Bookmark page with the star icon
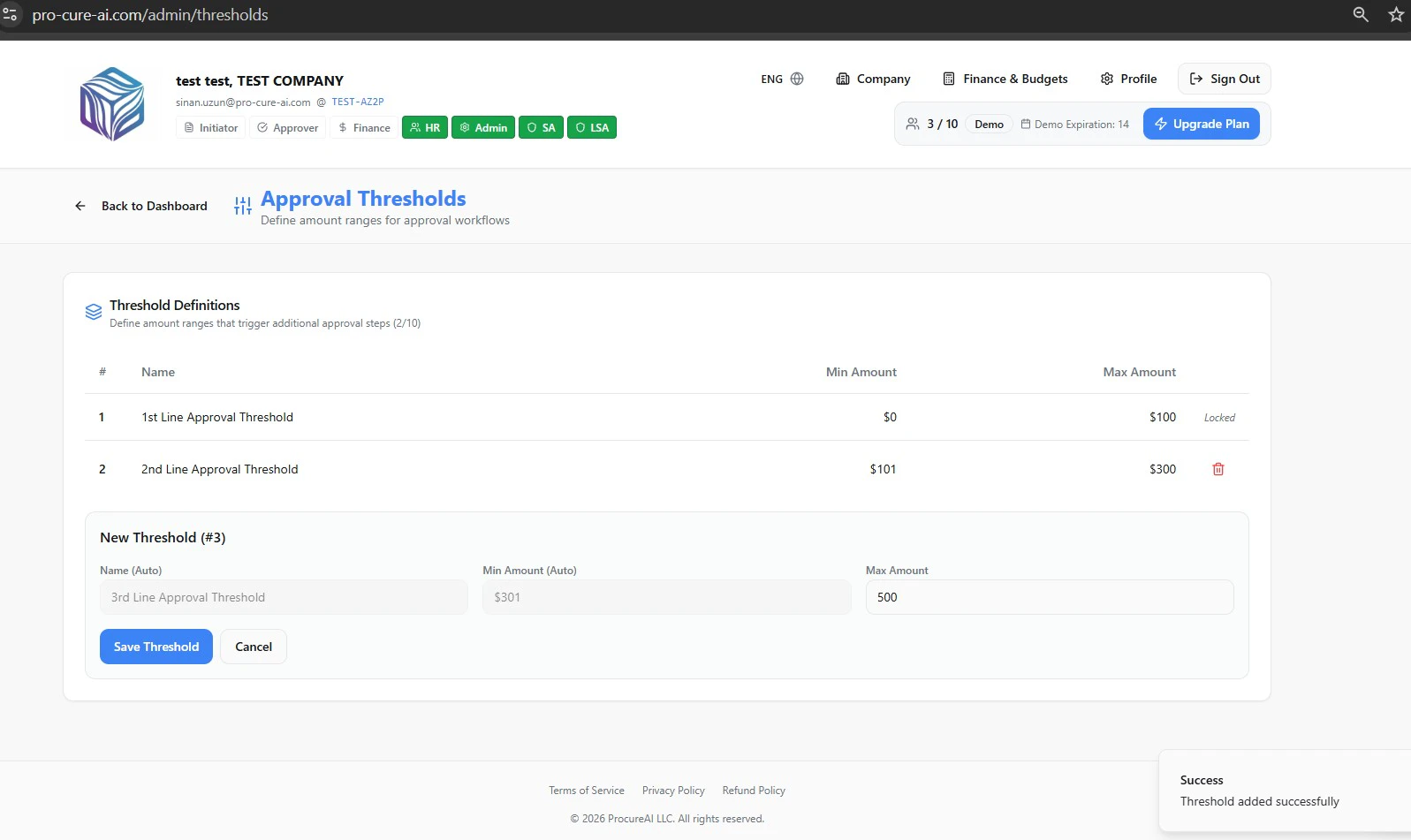The image size is (1411, 840). tap(1396, 14)
